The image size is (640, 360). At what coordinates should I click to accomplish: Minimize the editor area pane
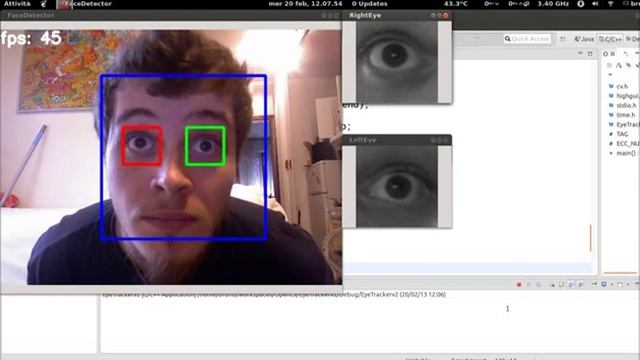(x=580, y=53)
